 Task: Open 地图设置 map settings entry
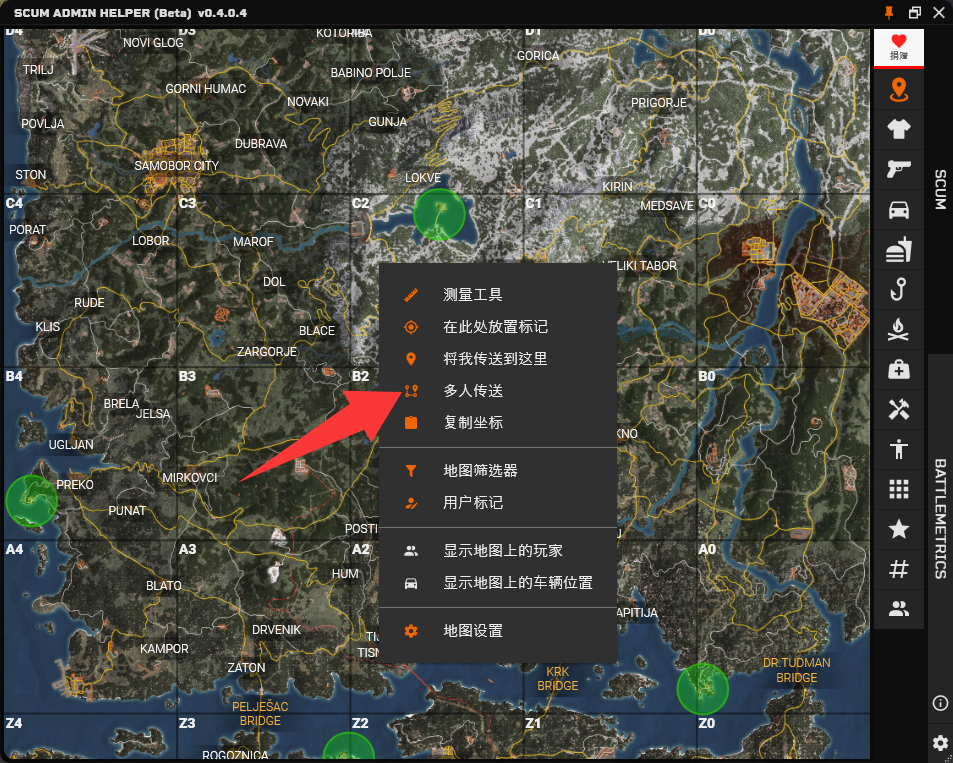tap(498, 631)
